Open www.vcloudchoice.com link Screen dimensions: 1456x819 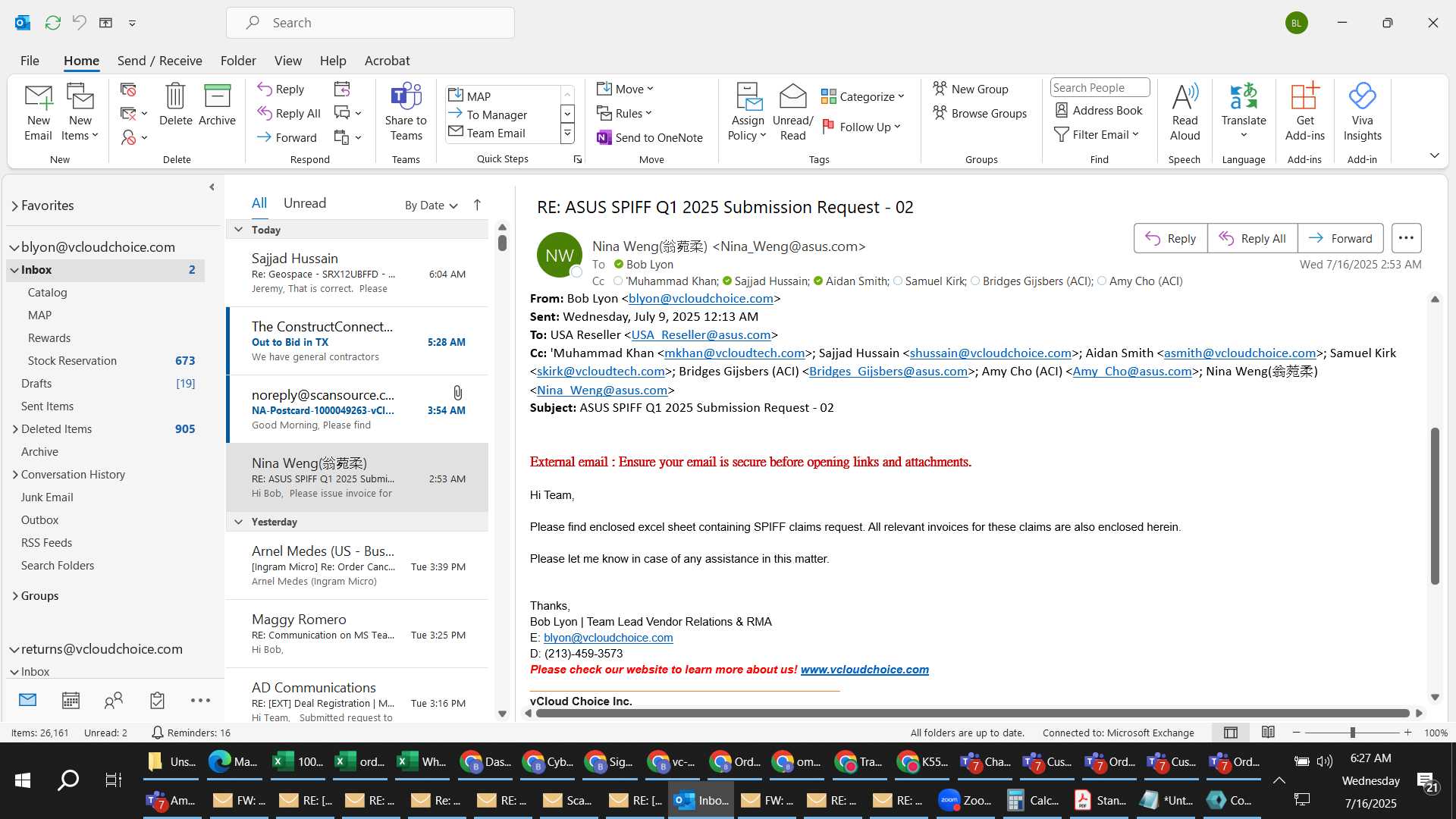(864, 670)
